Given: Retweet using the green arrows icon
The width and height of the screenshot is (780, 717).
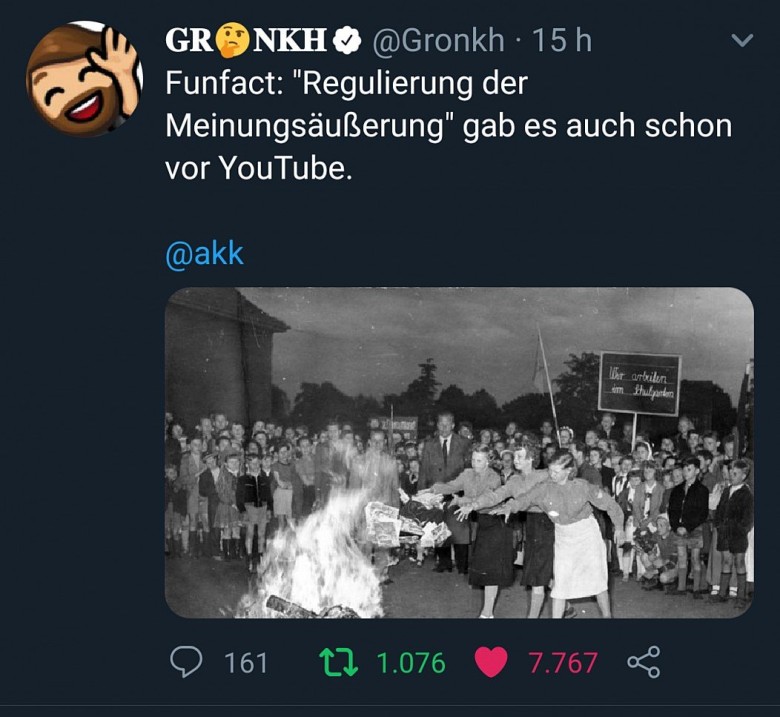Looking at the screenshot, I should tap(338, 662).
